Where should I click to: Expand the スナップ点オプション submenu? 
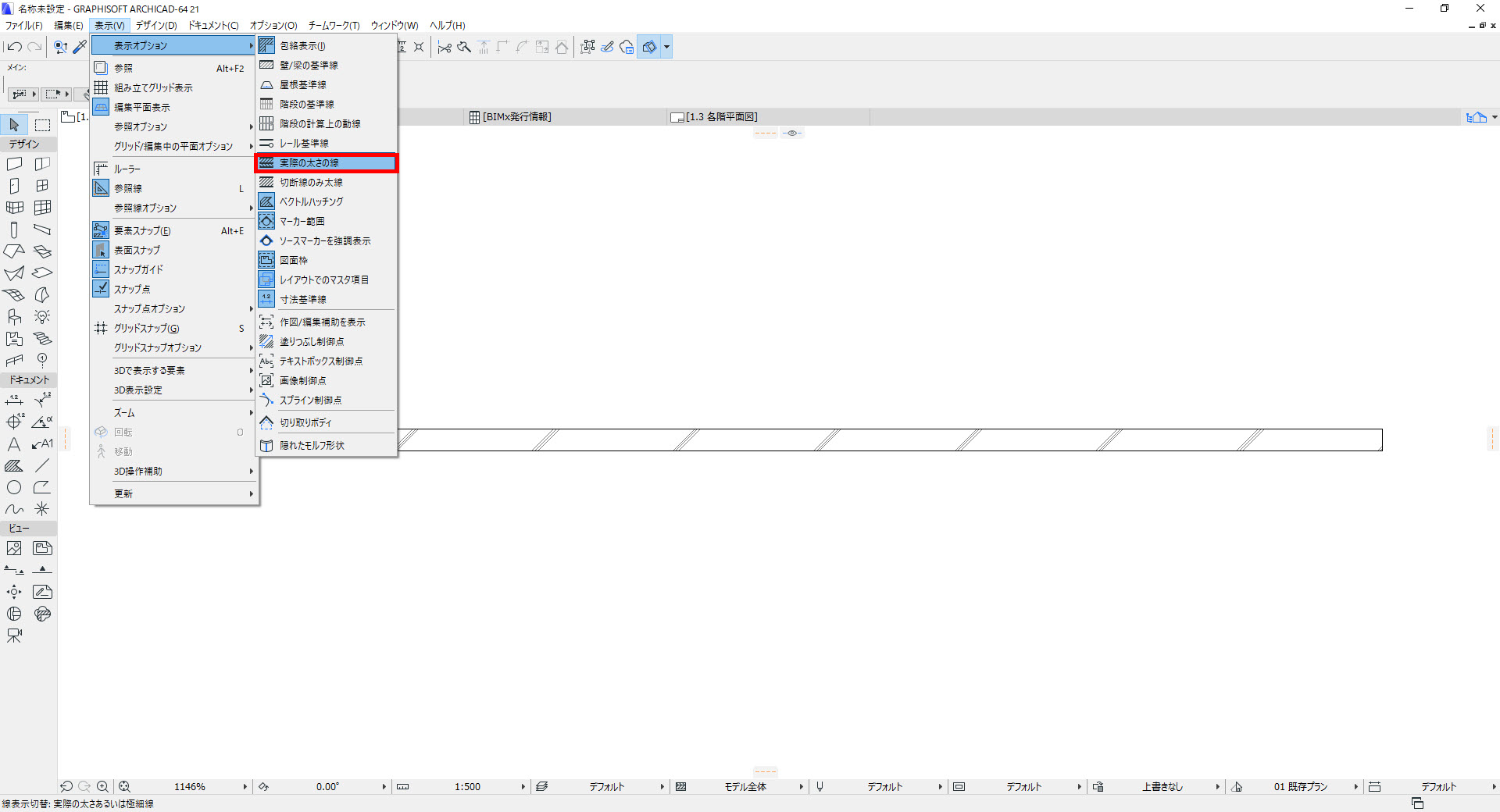(174, 308)
